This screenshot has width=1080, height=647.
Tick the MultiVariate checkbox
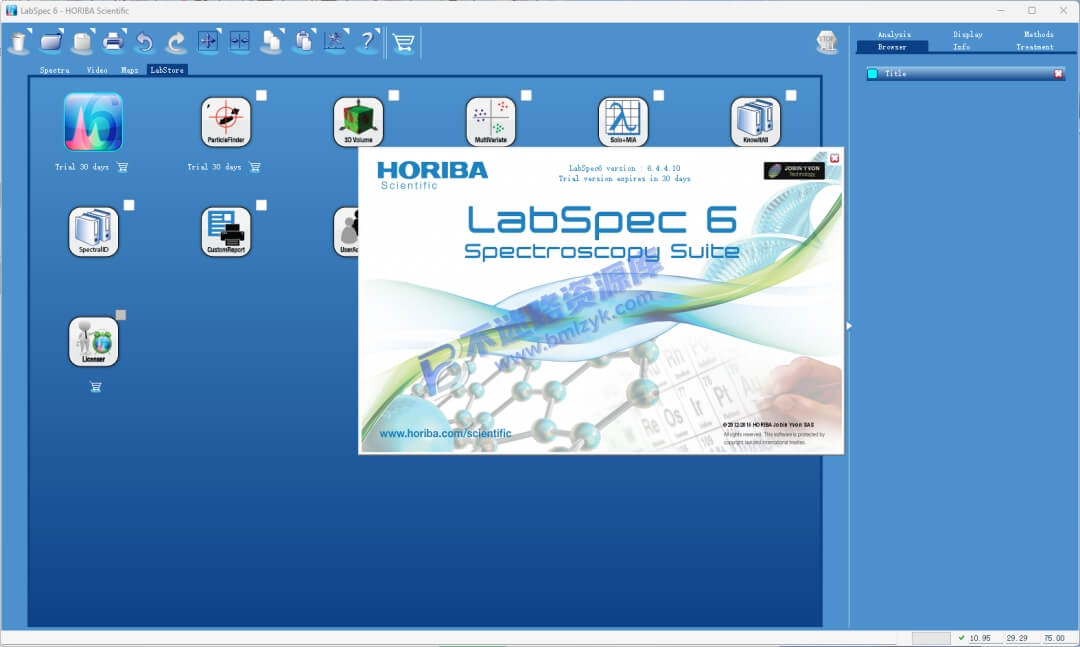point(526,96)
